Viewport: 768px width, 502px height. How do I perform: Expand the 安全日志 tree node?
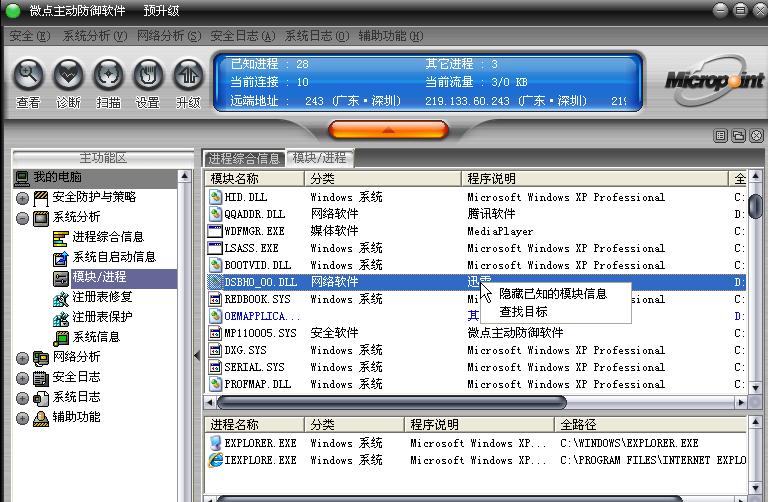pyautogui.click(x=23, y=379)
